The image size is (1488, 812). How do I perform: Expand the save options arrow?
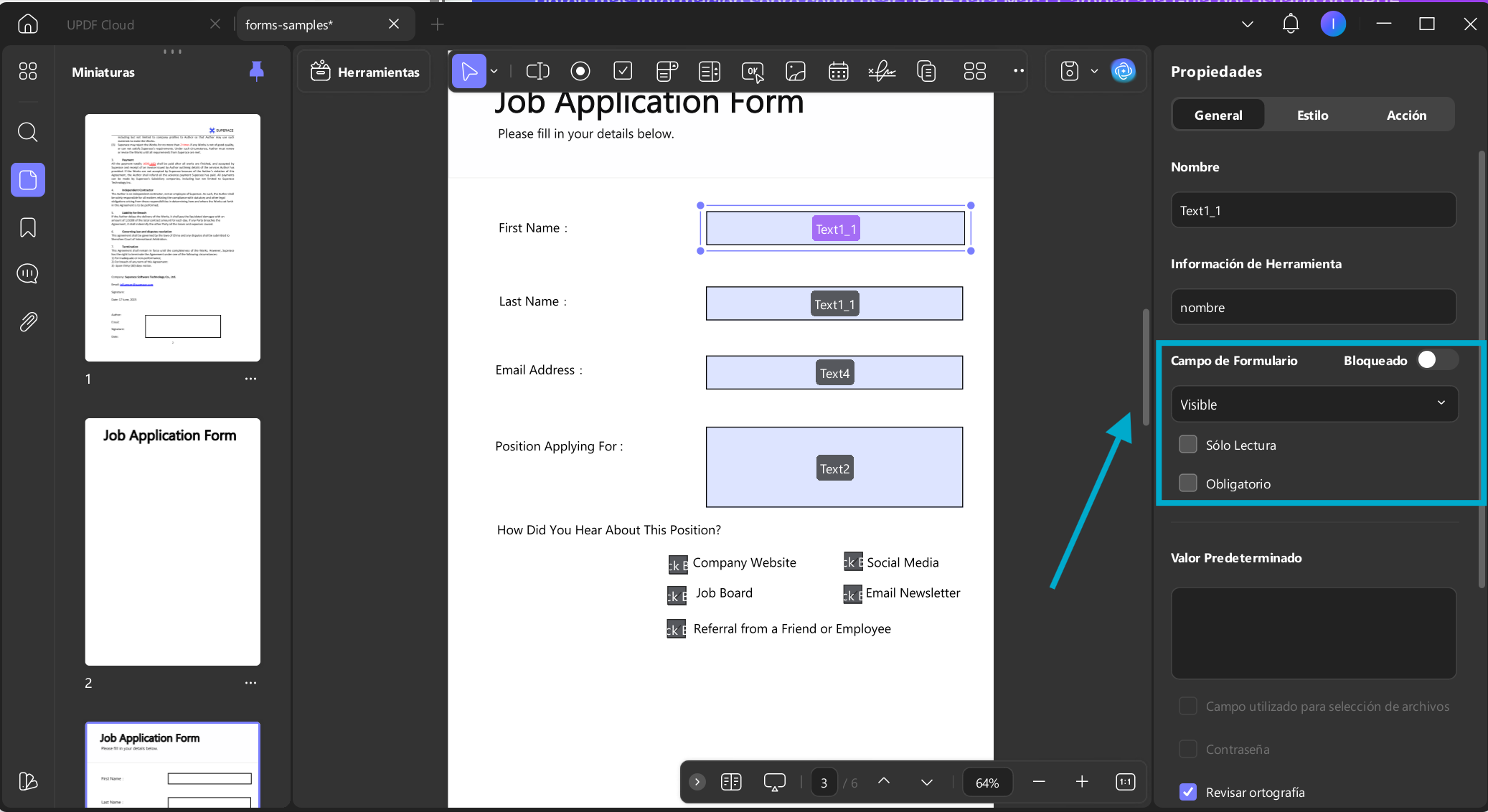pos(1094,71)
